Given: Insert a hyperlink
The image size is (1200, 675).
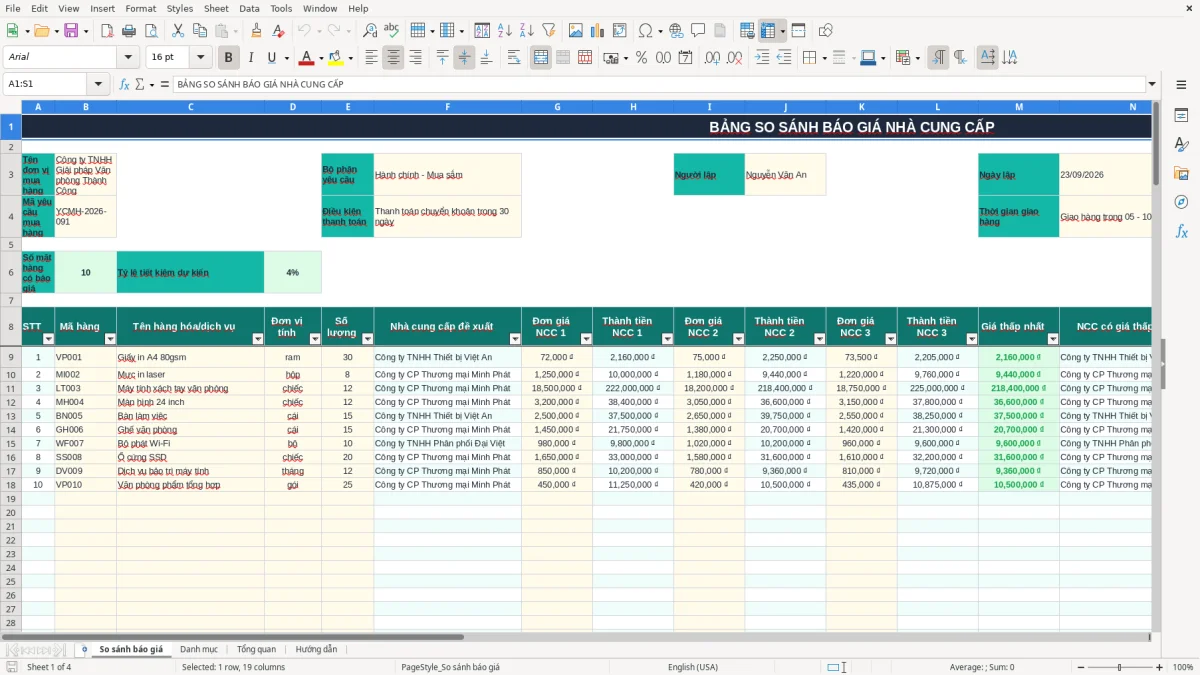Looking at the screenshot, I should click(x=676, y=31).
